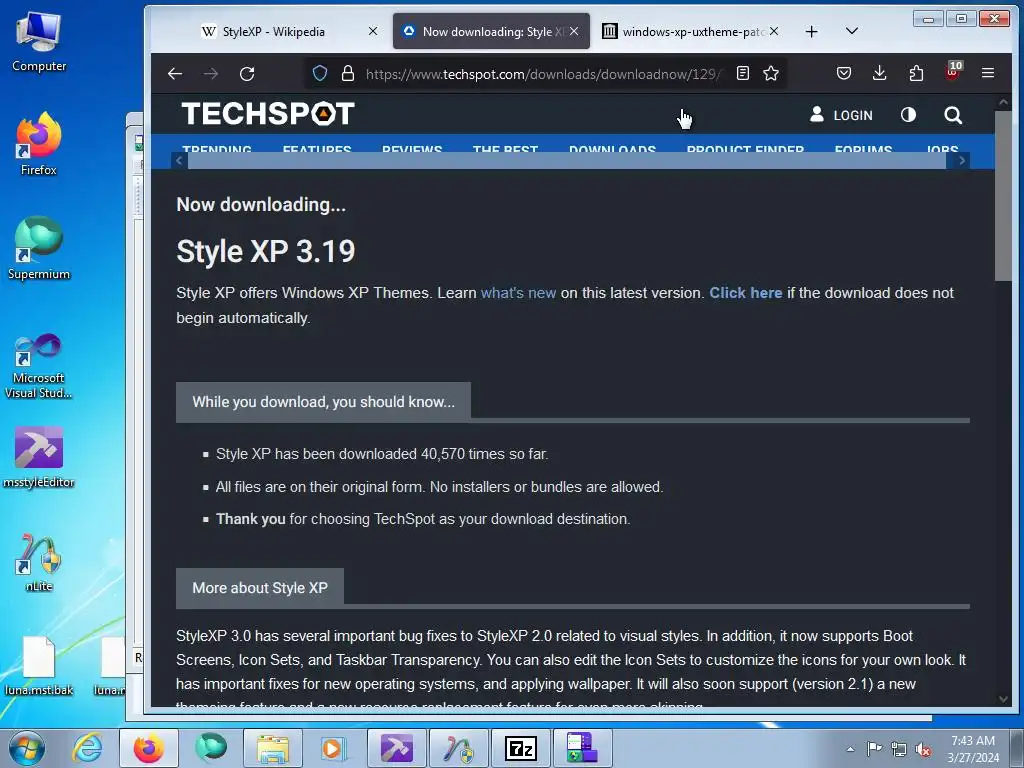
Task: Select the Firefox desktop shortcut
Action: [39, 144]
